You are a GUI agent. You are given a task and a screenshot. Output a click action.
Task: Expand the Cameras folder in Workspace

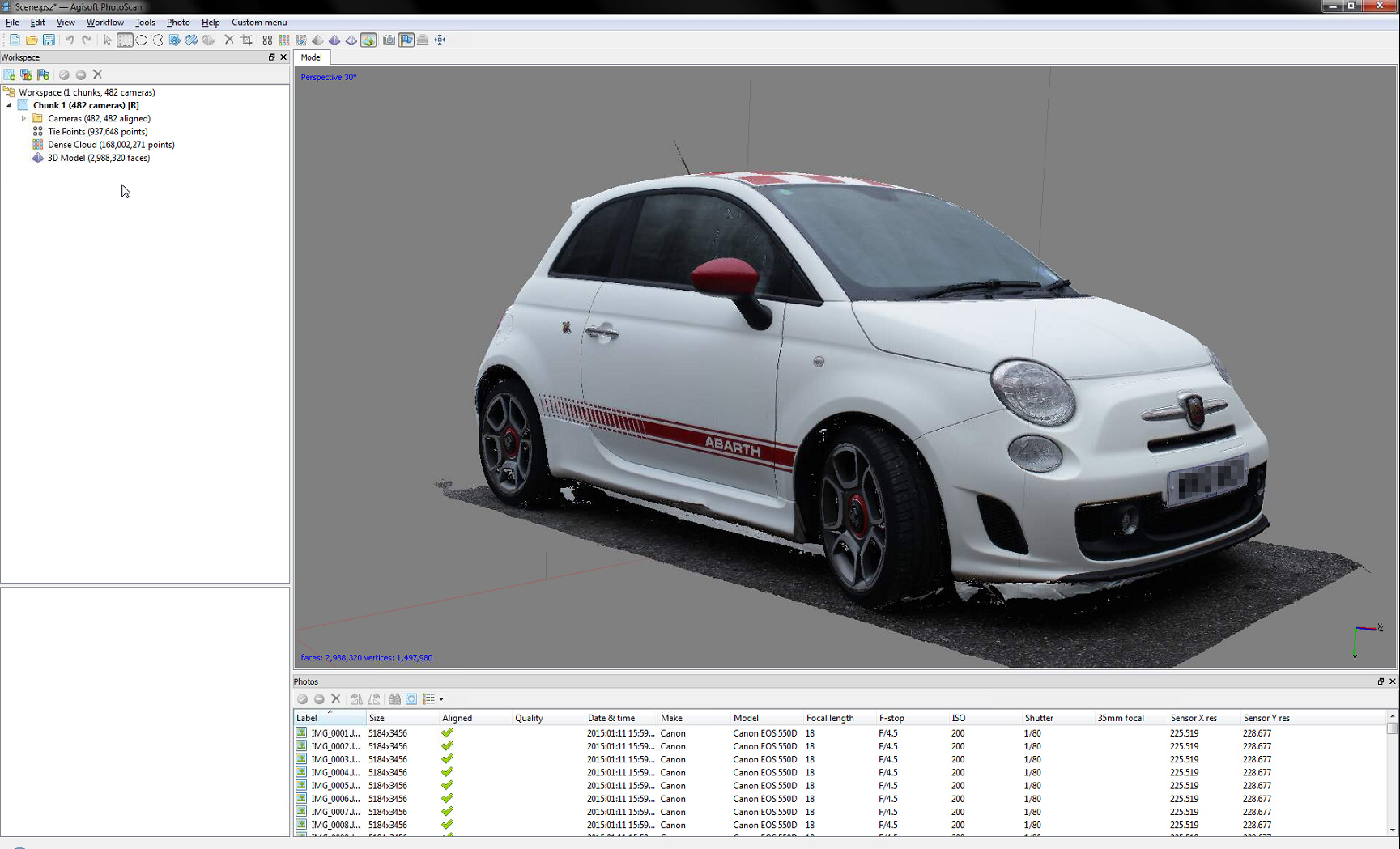point(23,118)
